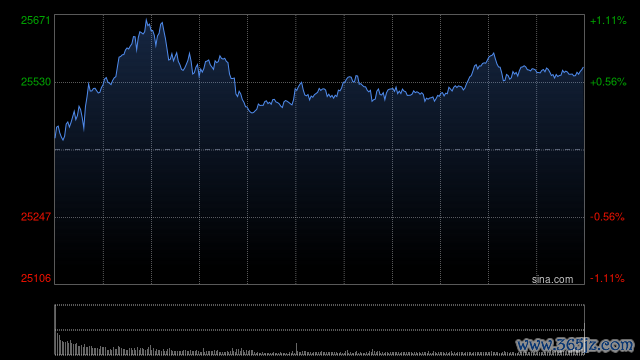Image resolution: width=640 pixels, height=360 pixels.
Task: Click the afternoon peak of the price line
Action: click(494, 53)
